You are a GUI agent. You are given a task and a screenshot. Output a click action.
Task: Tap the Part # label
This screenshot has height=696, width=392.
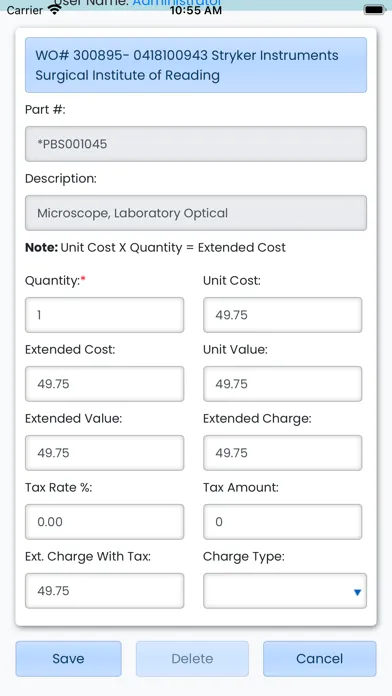click(x=45, y=110)
